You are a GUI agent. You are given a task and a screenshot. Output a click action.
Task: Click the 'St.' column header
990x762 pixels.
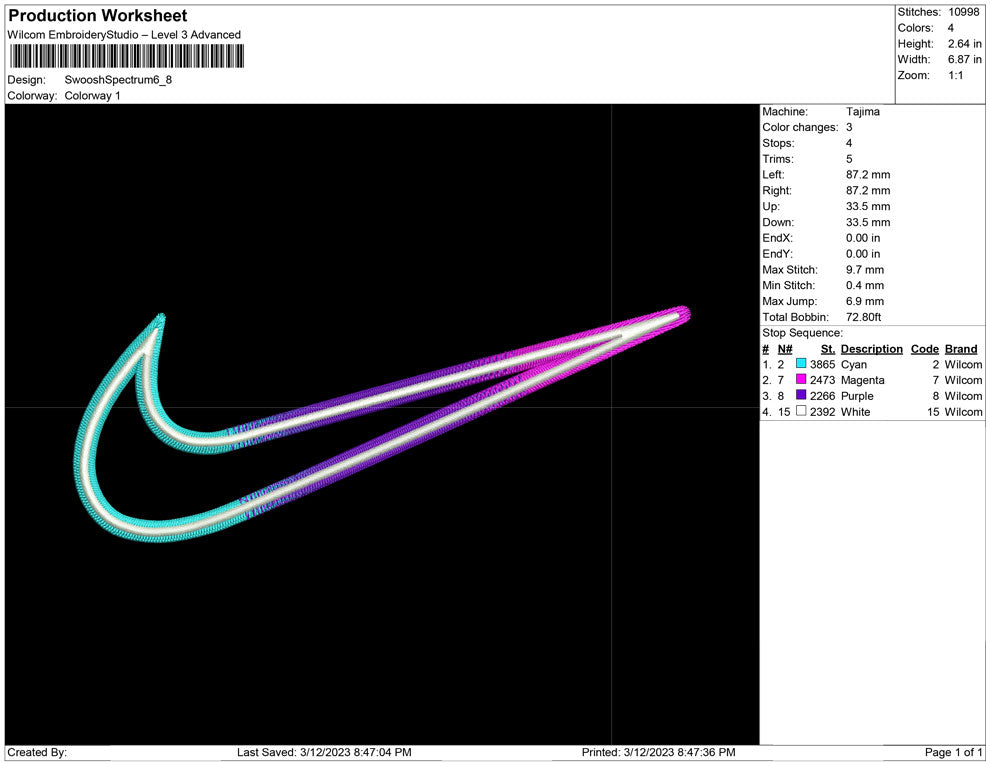(828, 349)
